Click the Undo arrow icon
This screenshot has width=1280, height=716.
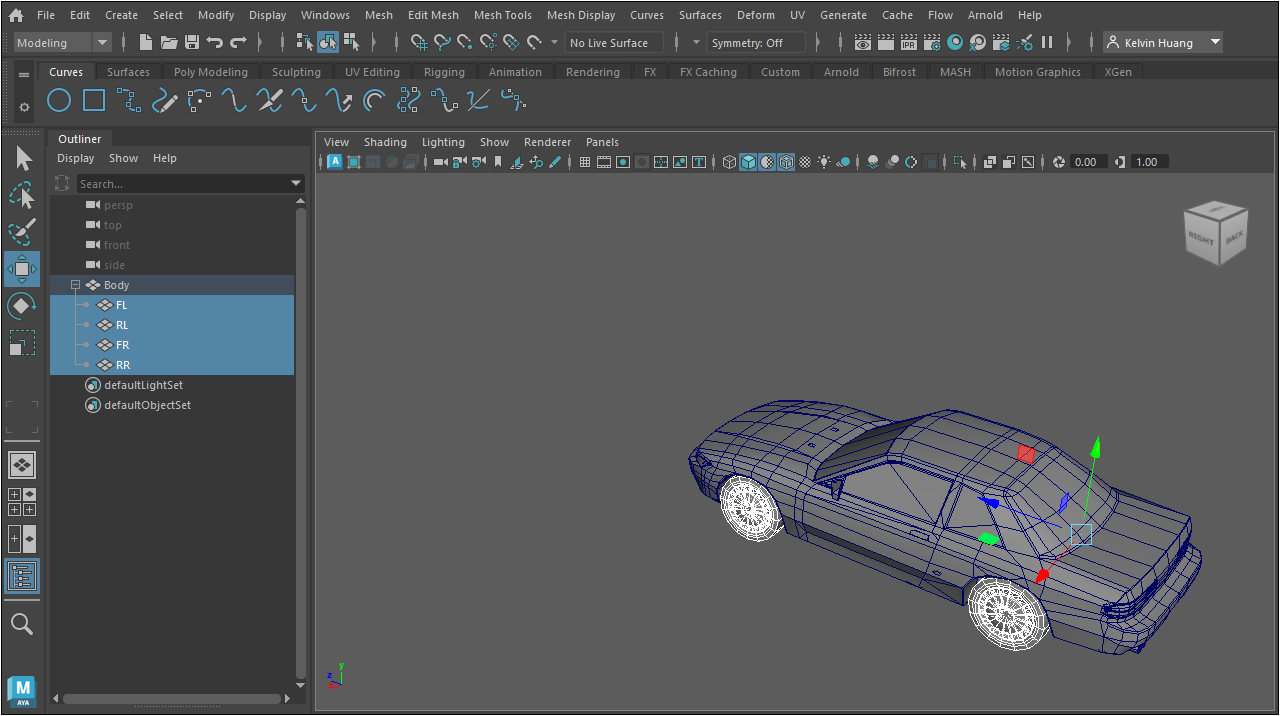215,43
